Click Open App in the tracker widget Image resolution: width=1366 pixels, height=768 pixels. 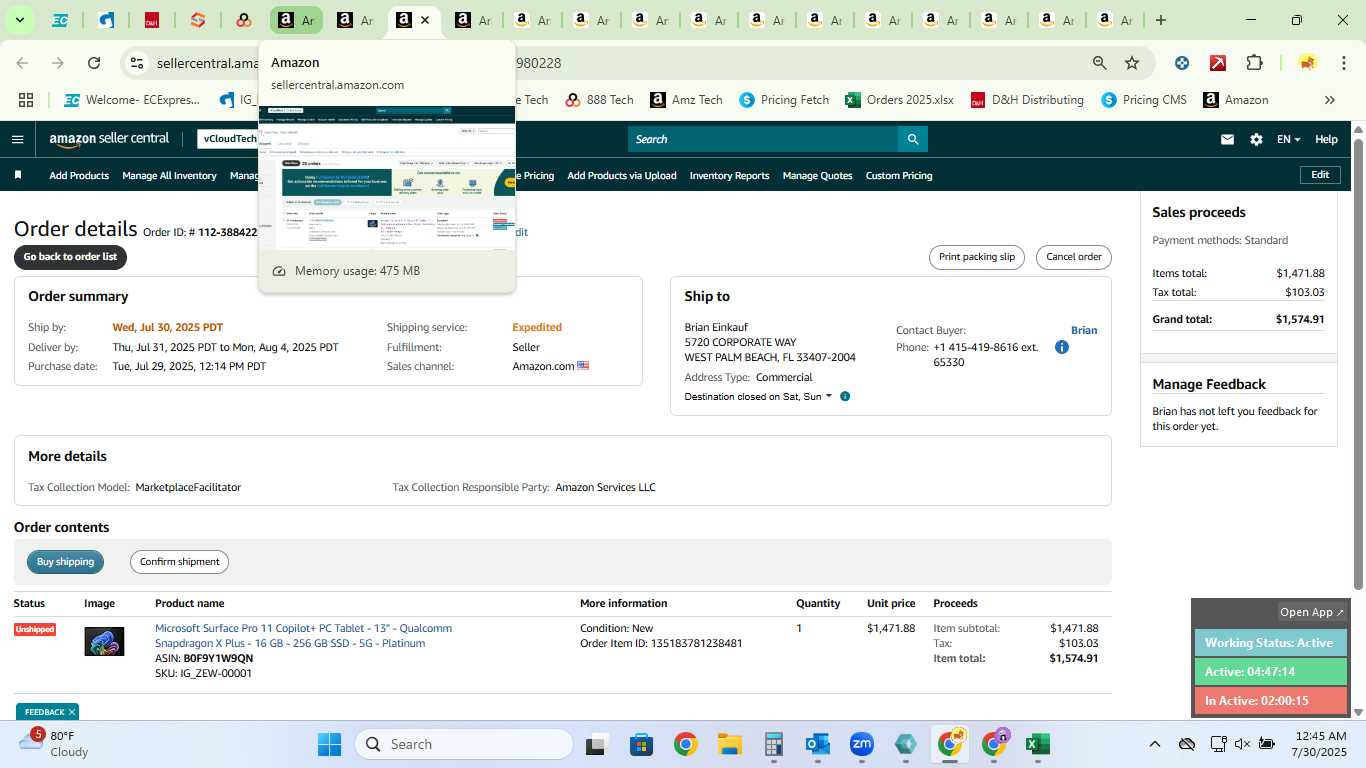click(1312, 612)
